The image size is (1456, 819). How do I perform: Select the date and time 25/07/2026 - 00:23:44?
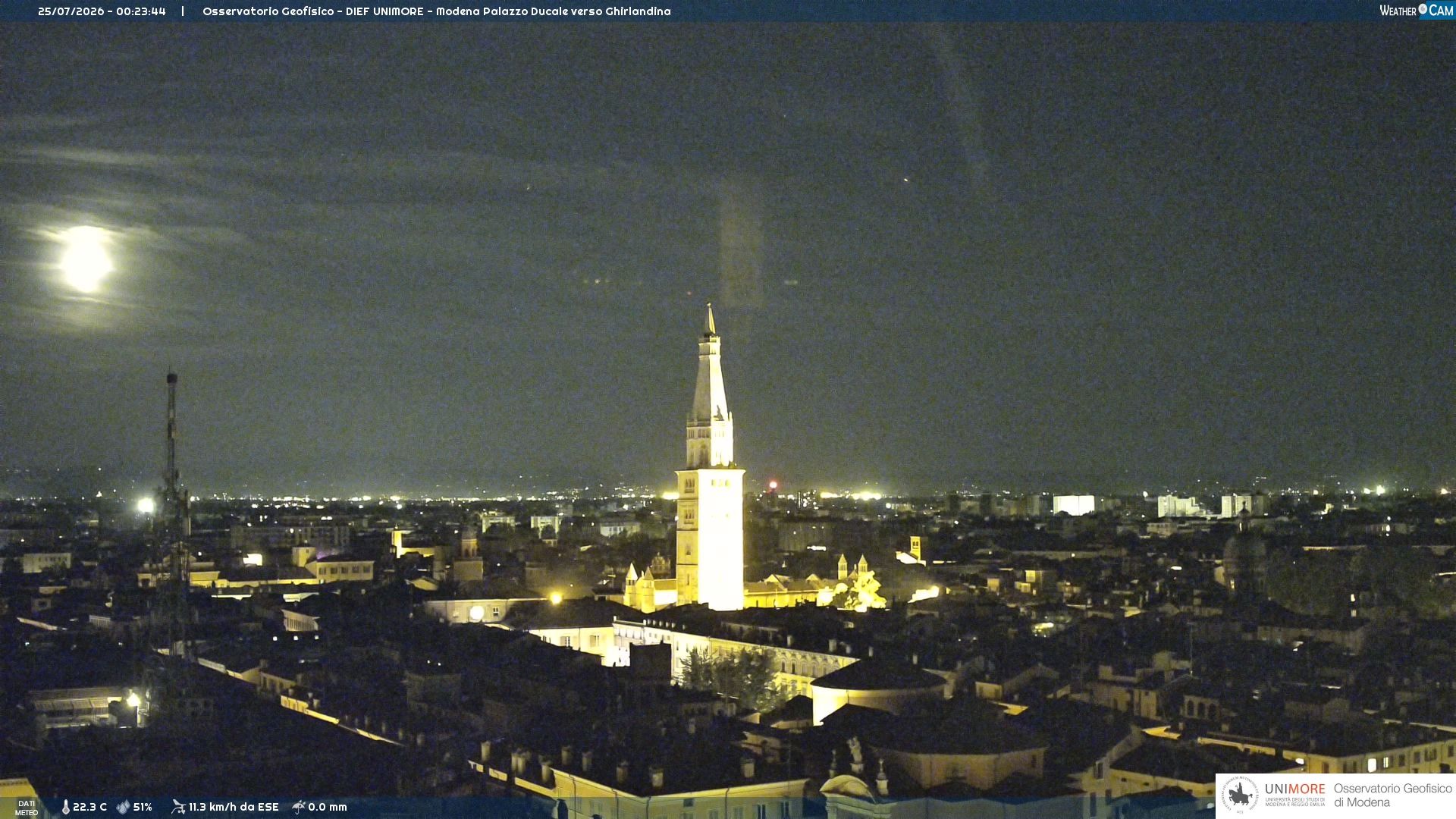tap(102, 11)
